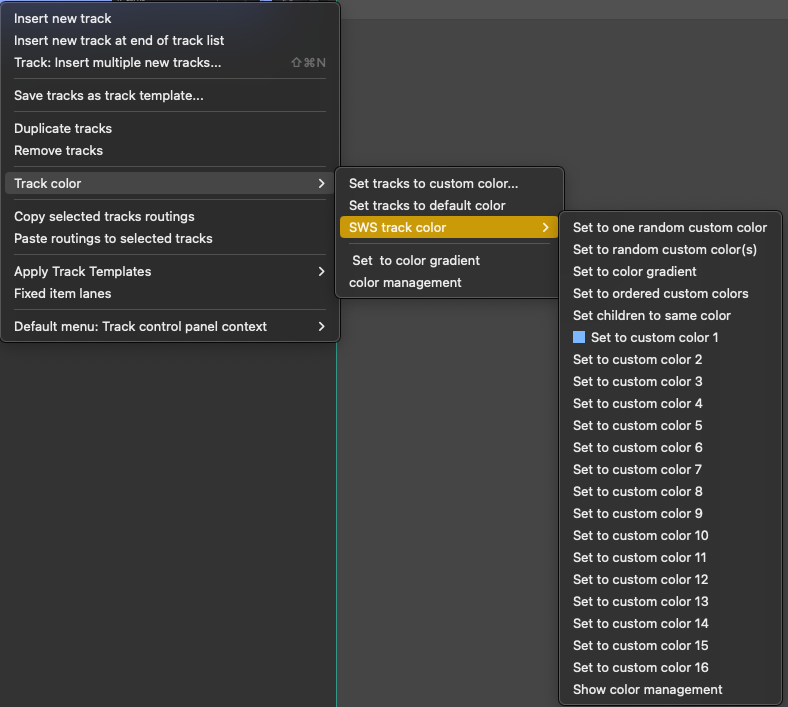Toggle Fixed item lanes
The height and width of the screenshot is (707, 788).
pyautogui.click(x=63, y=294)
